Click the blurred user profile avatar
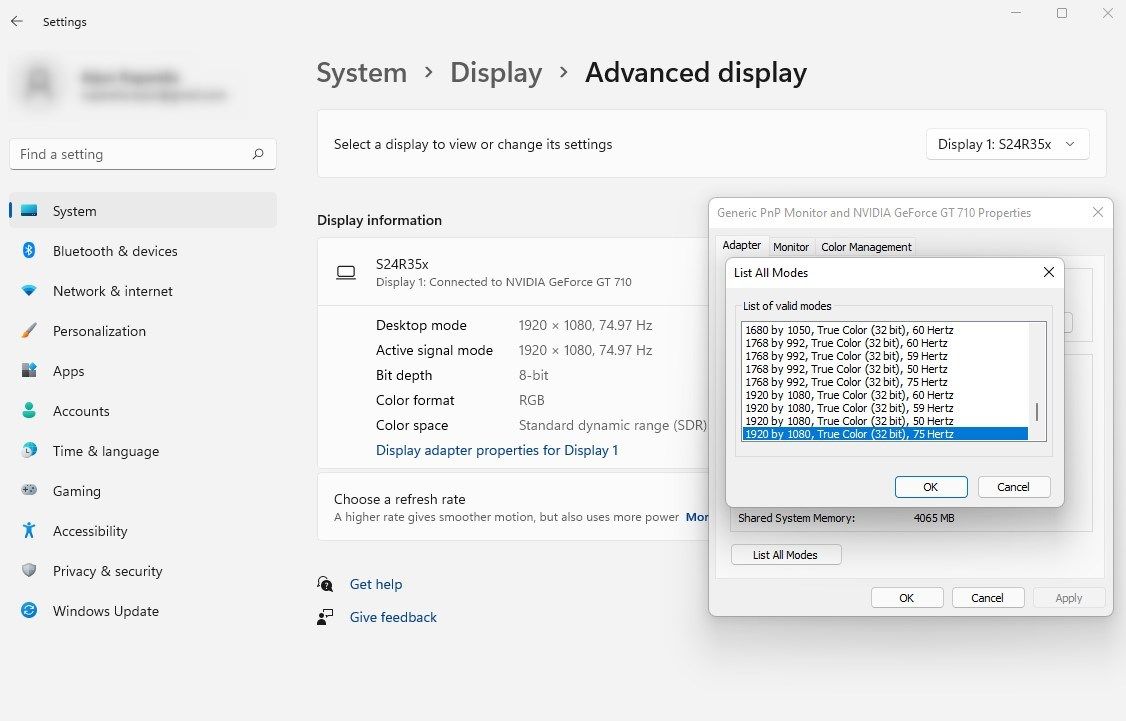The image size is (1126, 721). pyautogui.click(x=39, y=84)
